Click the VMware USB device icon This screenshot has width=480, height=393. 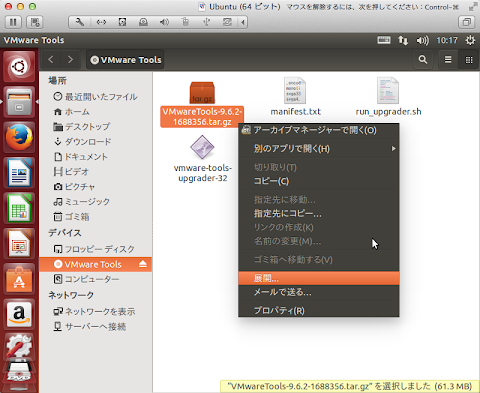click(x=185, y=22)
